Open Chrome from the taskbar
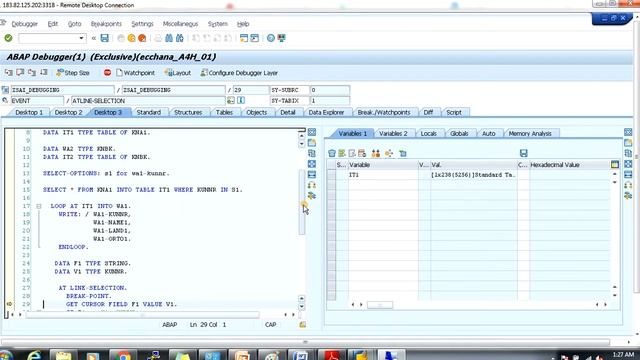Screen dimensions: 640x360 coord(122,356)
